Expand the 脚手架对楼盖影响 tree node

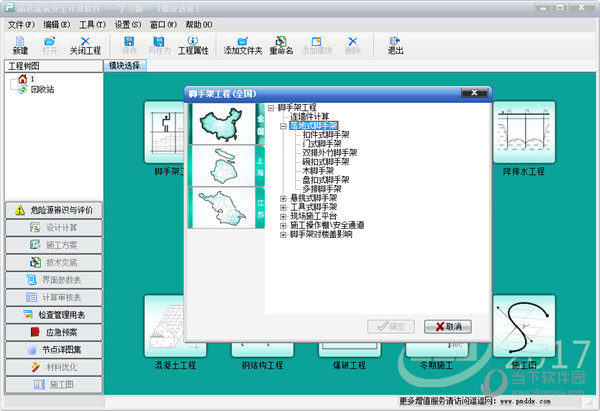[x=283, y=235]
